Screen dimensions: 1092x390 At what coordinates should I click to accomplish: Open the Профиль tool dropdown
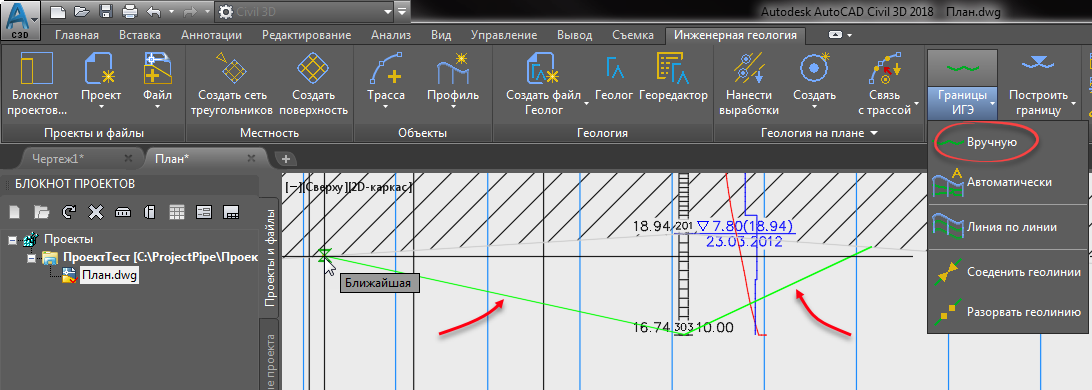(x=453, y=81)
